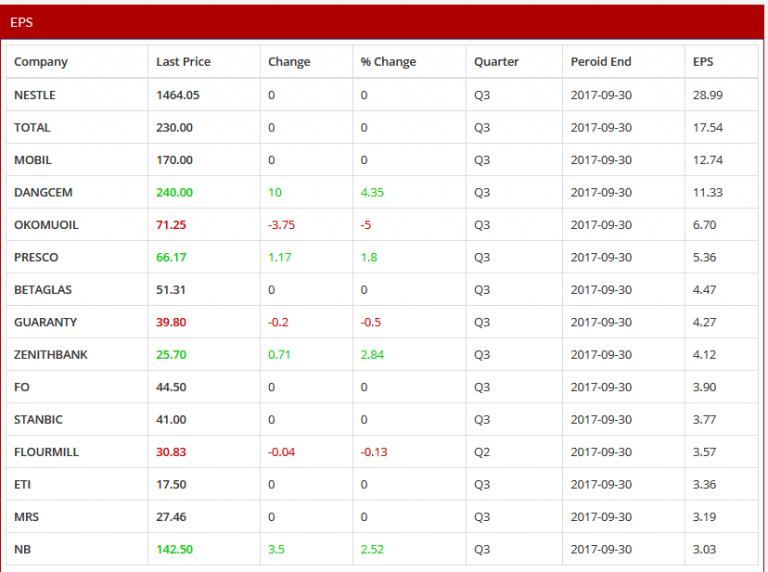Click NESTLE EPS value 28.99
768x572 pixels.
(708, 95)
